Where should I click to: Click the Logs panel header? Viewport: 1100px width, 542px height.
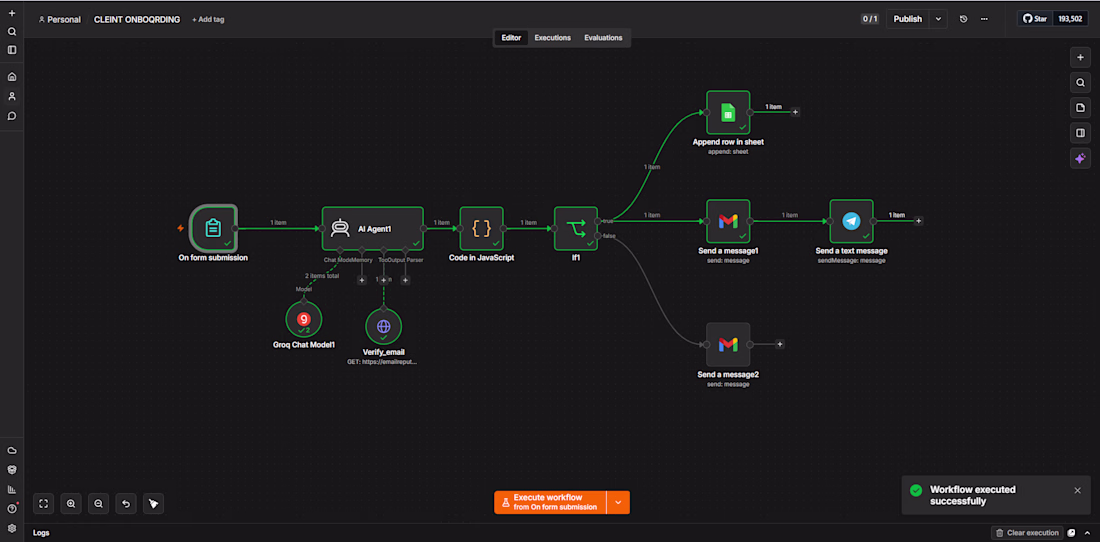point(41,533)
